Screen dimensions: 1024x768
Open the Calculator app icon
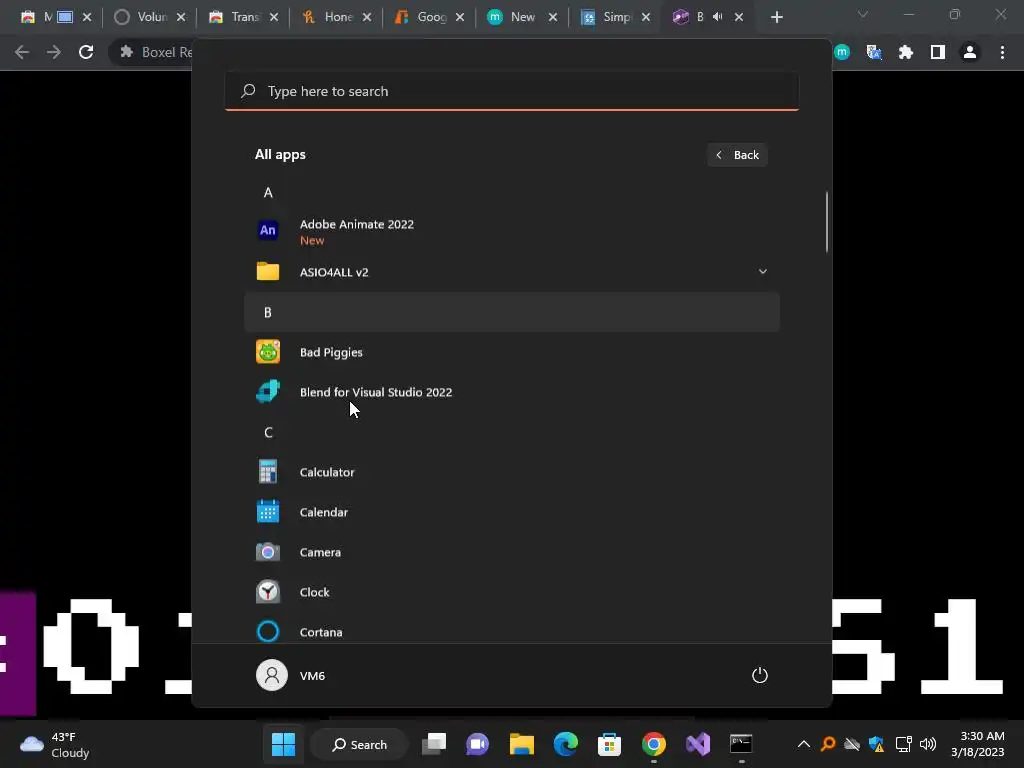coord(268,472)
